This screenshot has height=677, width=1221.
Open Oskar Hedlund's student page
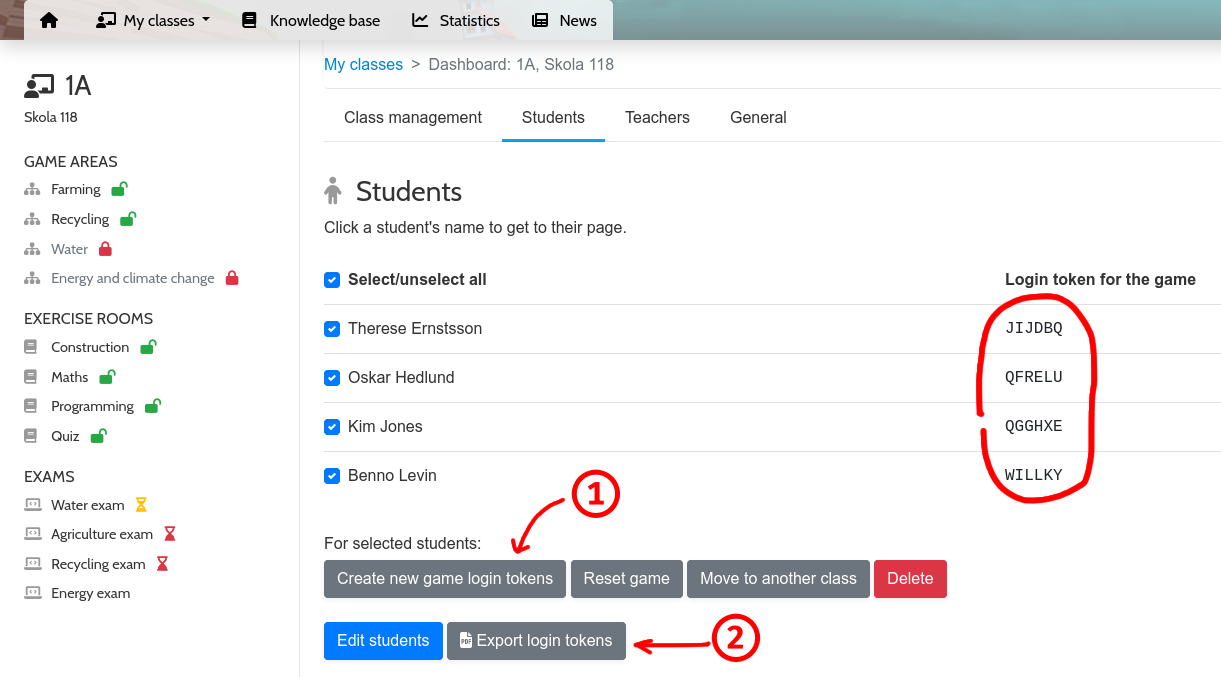(x=401, y=378)
